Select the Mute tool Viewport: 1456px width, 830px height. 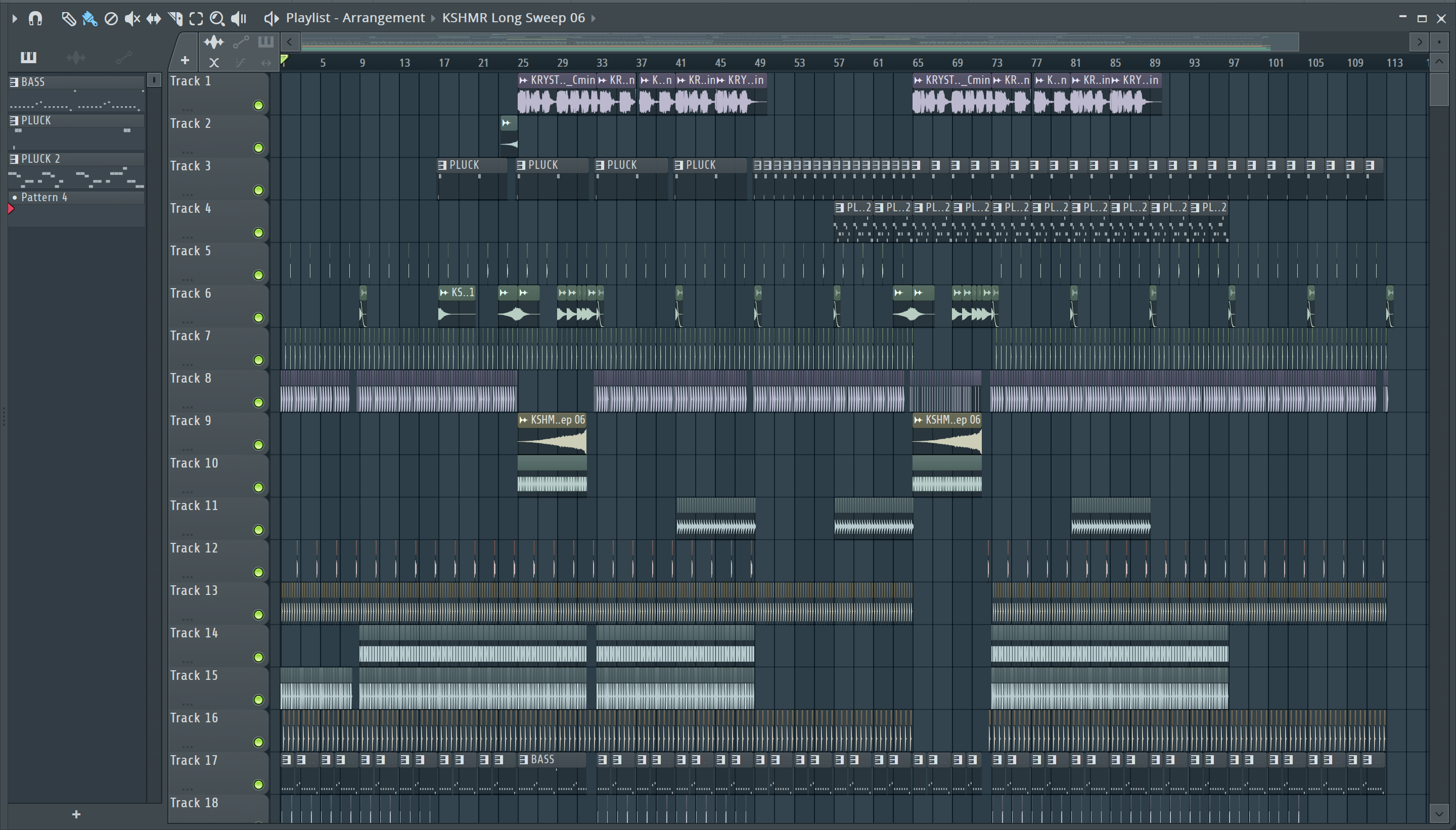pos(132,19)
